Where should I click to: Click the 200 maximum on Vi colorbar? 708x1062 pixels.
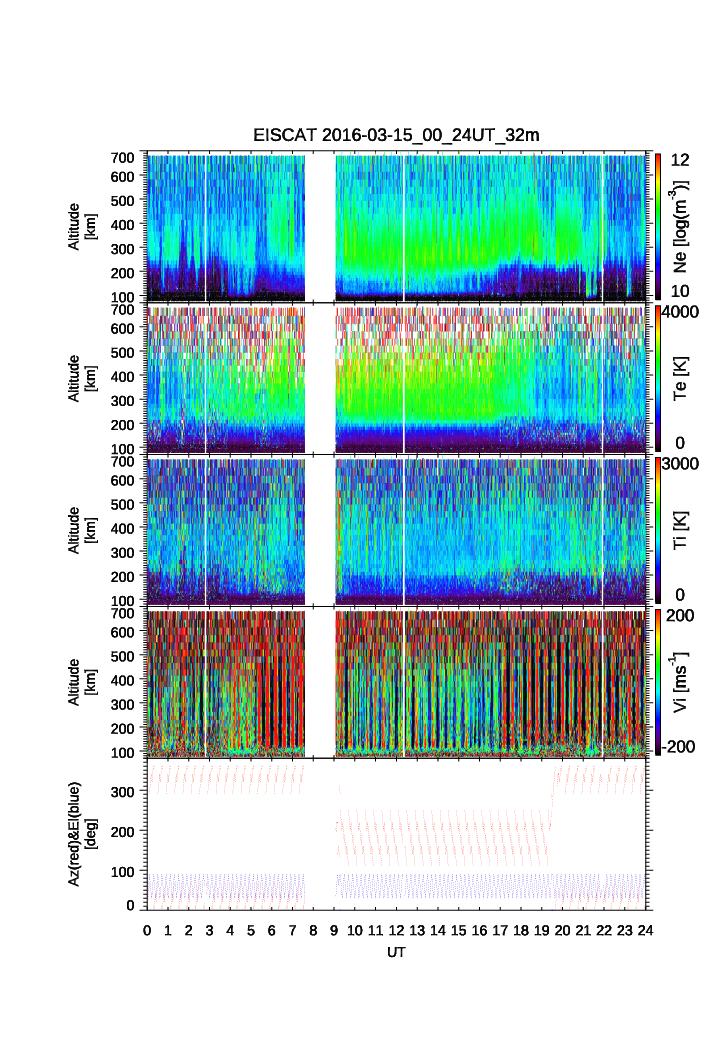[x=680, y=616]
